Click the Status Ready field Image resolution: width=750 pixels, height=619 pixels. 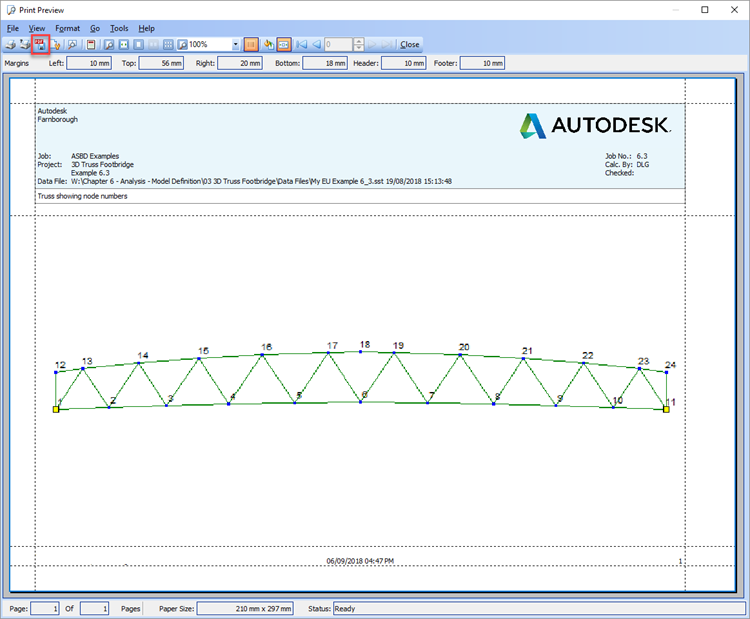[539, 608]
